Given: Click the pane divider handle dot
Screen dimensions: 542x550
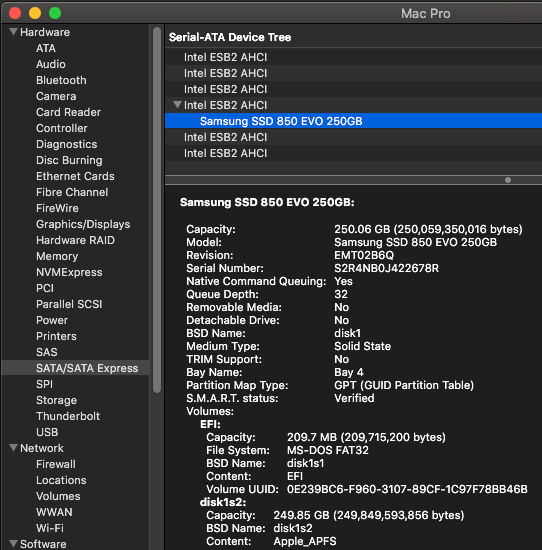Looking at the screenshot, I should click(x=508, y=180).
